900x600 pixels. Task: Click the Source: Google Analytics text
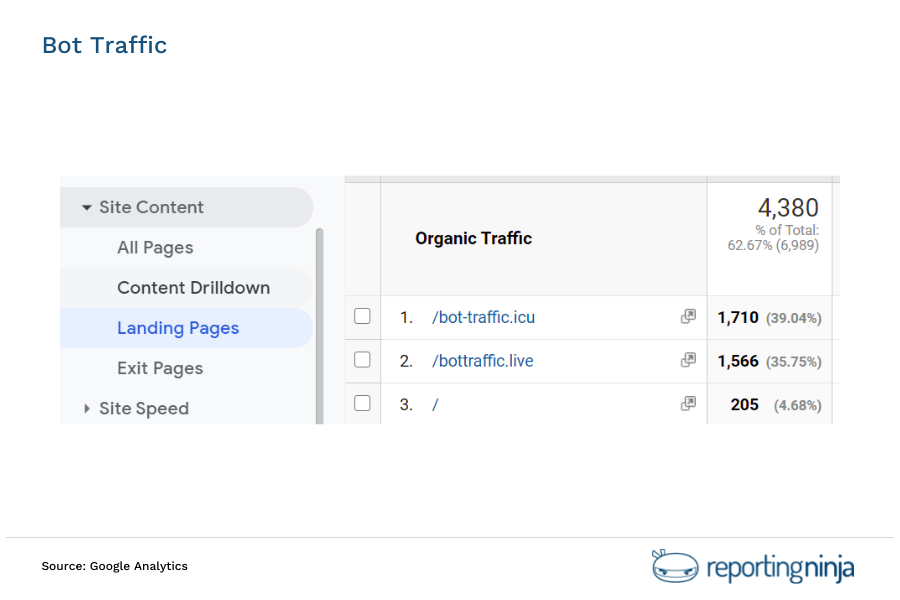tap(114, 566)
